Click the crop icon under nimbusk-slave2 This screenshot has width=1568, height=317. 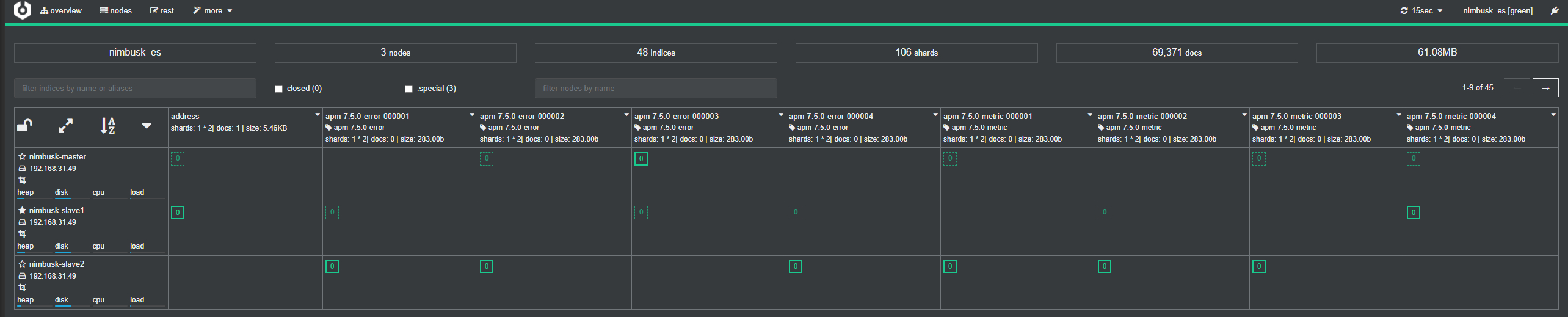pyautogui.click(x=22, y=288)
